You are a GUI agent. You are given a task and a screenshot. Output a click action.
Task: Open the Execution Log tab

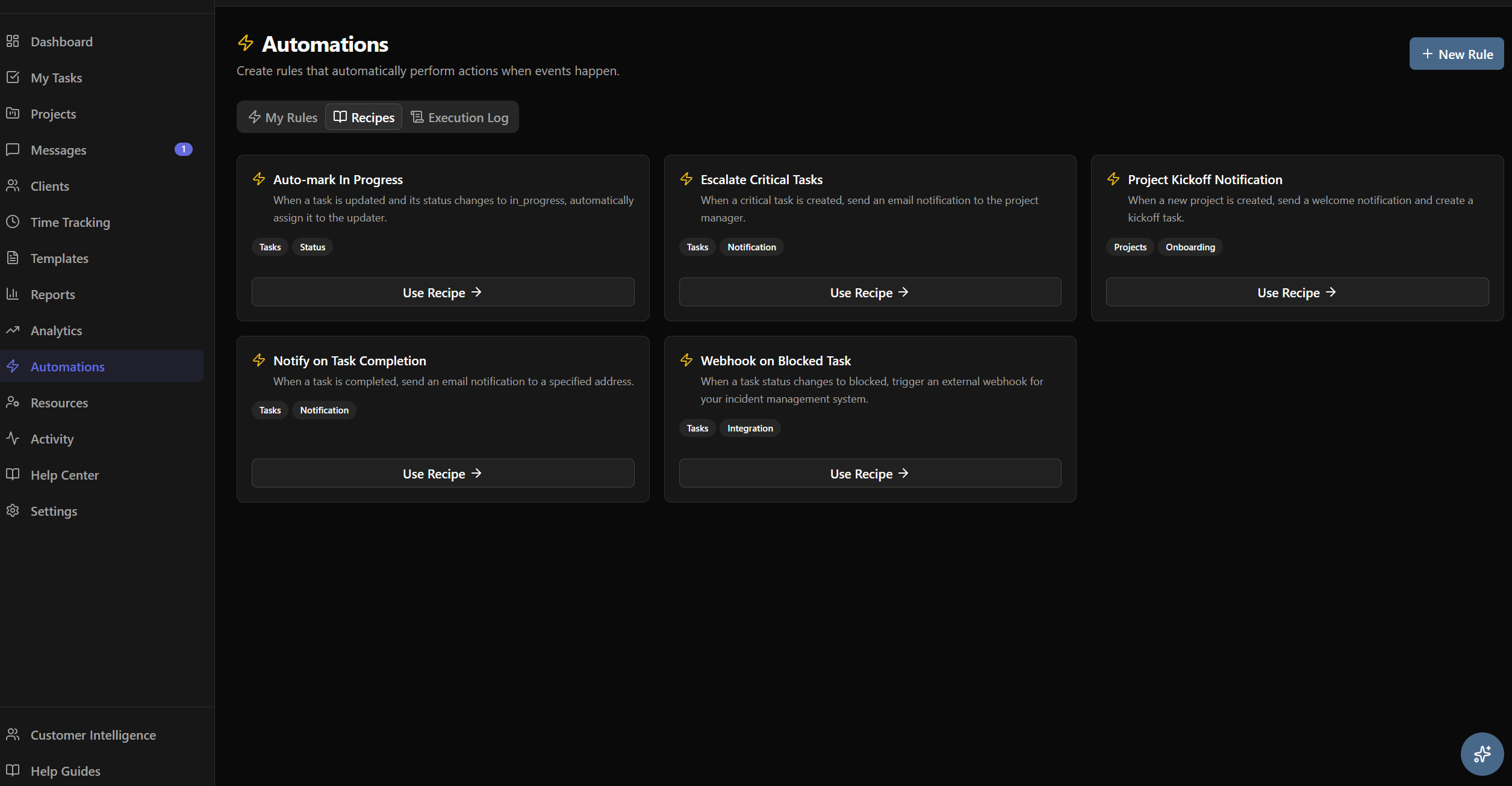point(460,117)
